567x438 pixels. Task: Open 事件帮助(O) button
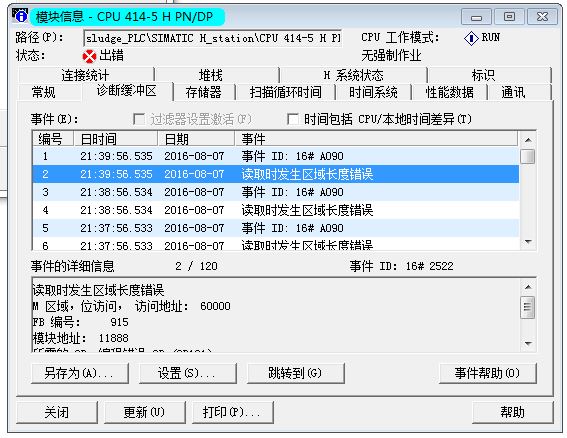coord(488,373)
